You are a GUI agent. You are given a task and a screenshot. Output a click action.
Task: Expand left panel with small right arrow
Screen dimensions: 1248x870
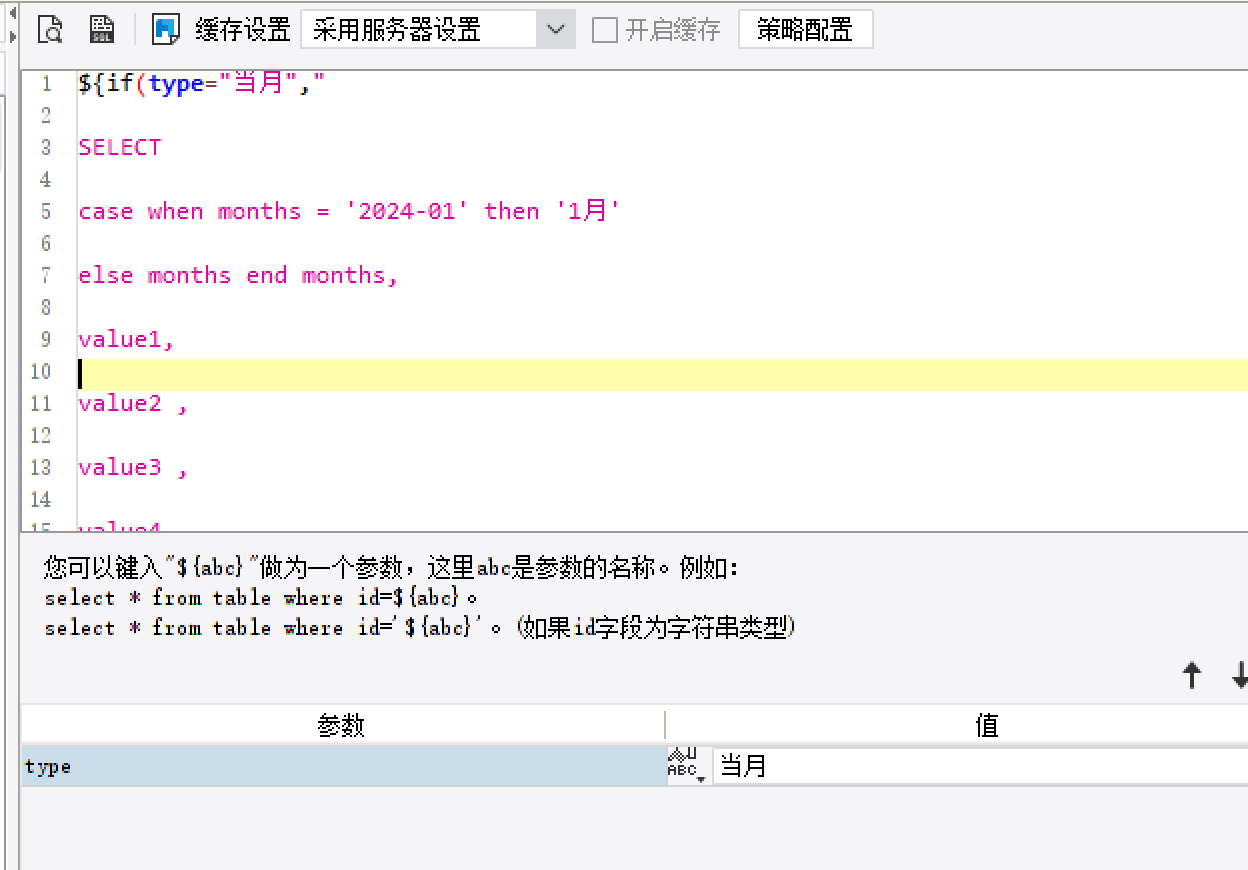(12, 38)
